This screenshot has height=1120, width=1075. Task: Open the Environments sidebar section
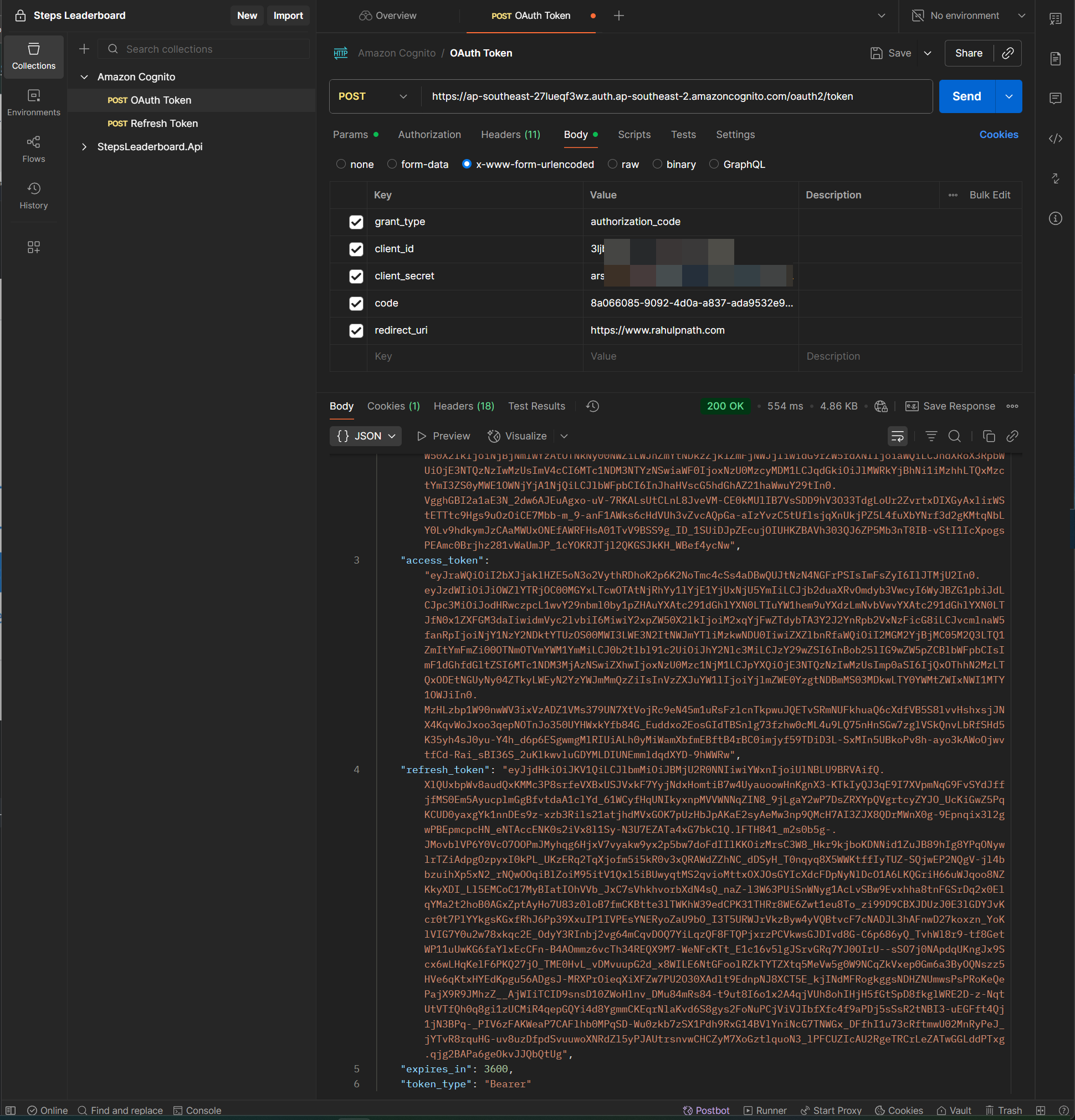pos(33,103)
